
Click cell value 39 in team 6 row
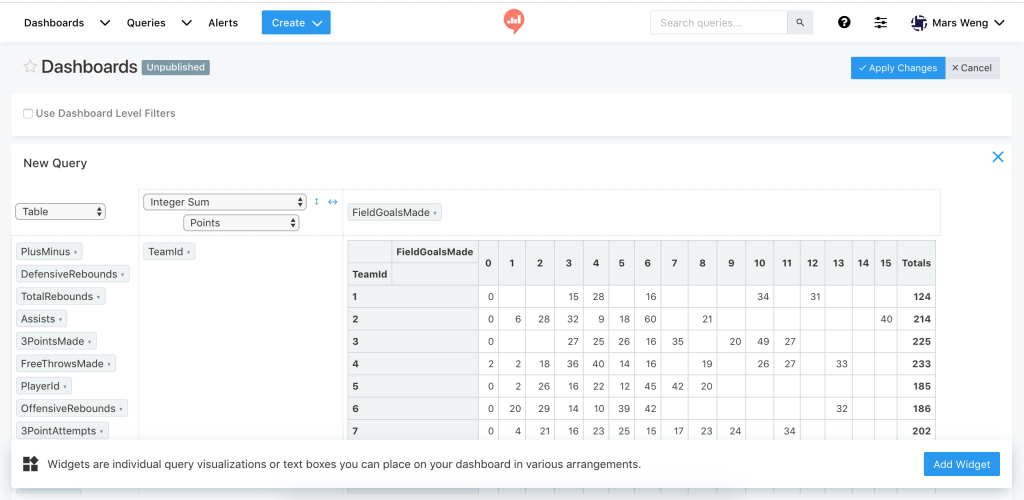pos(624,409)
